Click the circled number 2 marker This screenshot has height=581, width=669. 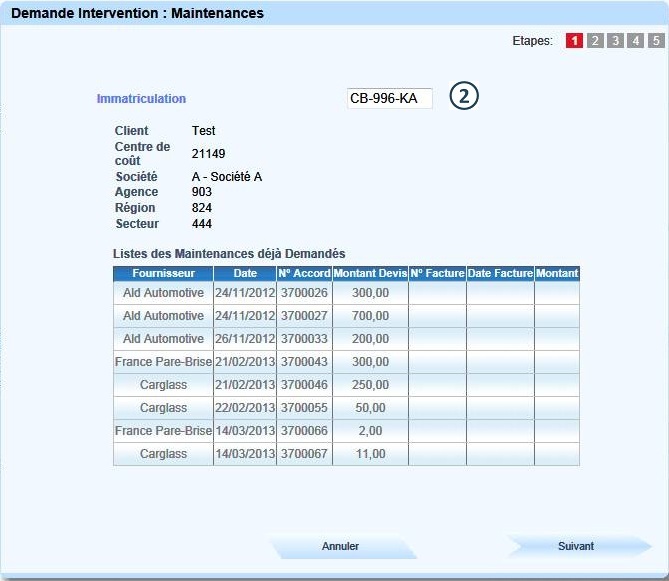click(x=464, y=96)
